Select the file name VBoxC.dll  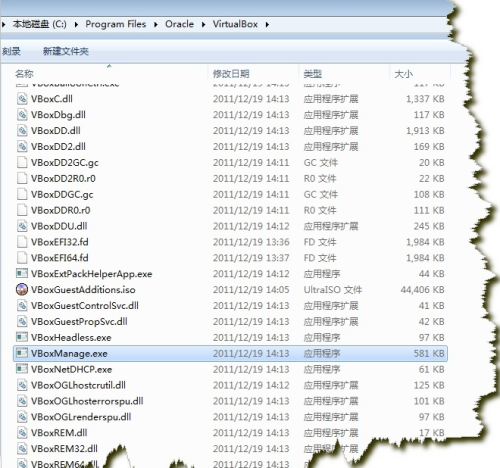coord(52,99)
